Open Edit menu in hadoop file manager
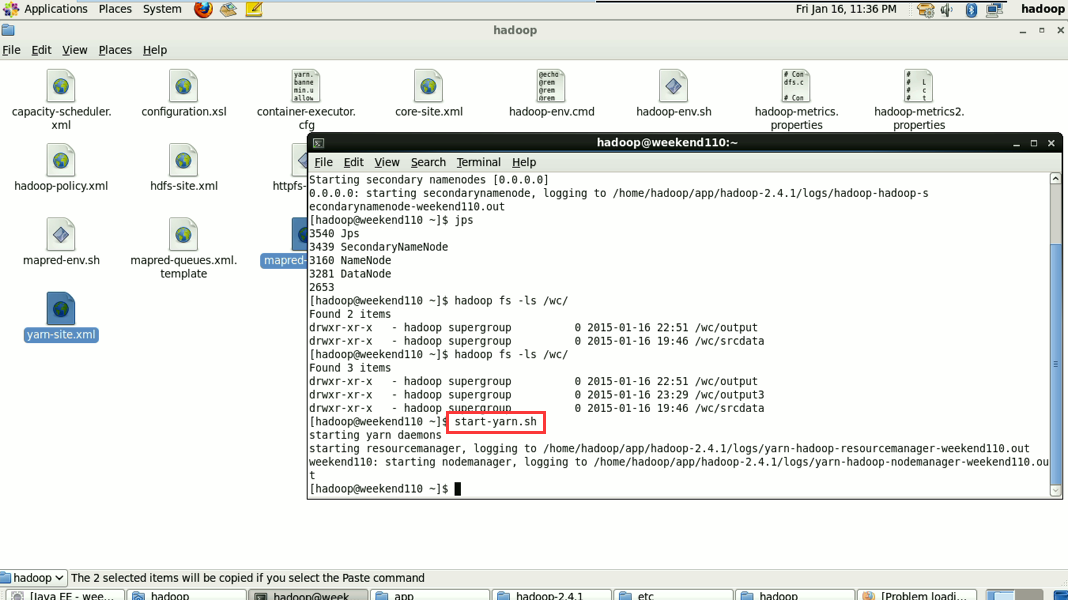The height and width of the screenshot is (600, 1068). pyautogui.click(x=41, y=50)
